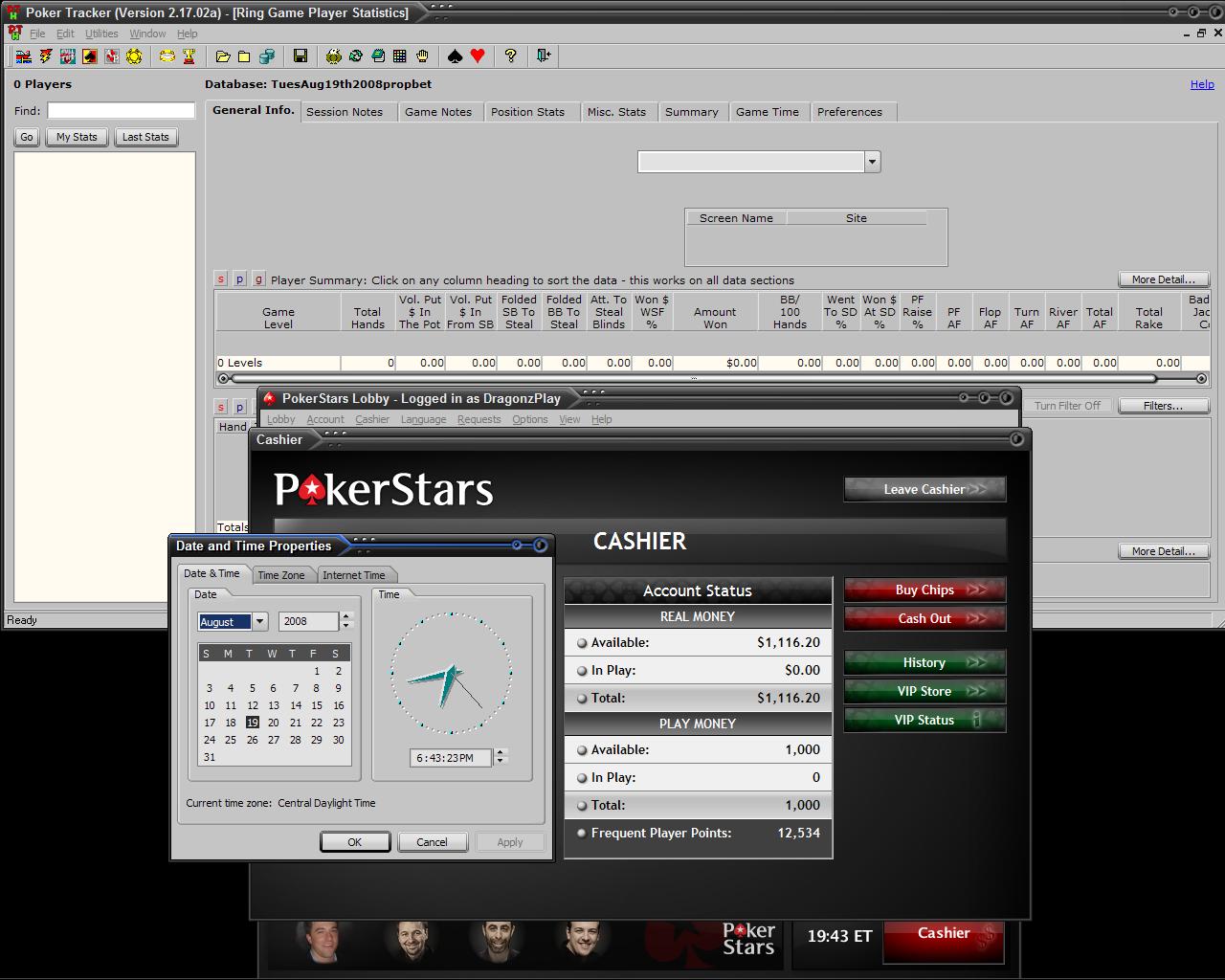The image size is (1225, 980).
Task: Click OK in Date and Time Properties
Action: (x=355, y=842)
